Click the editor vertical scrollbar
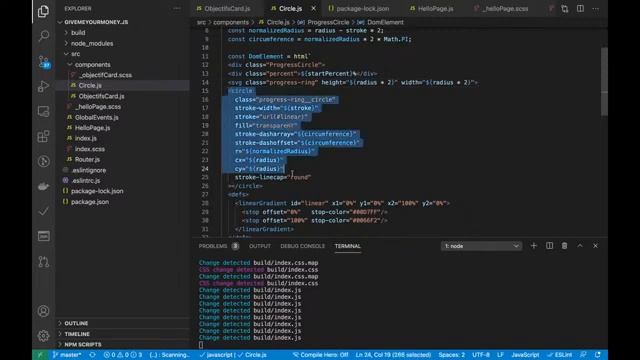Viewport: 640px width, 360px height. (x=604, y=82)
